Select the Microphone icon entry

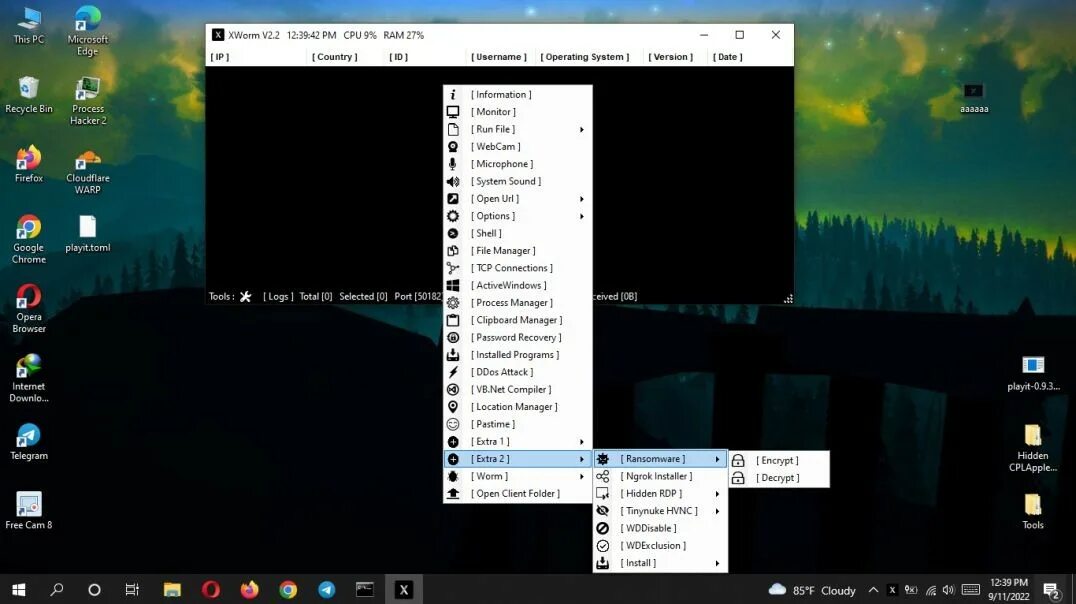tap(453, 164)
